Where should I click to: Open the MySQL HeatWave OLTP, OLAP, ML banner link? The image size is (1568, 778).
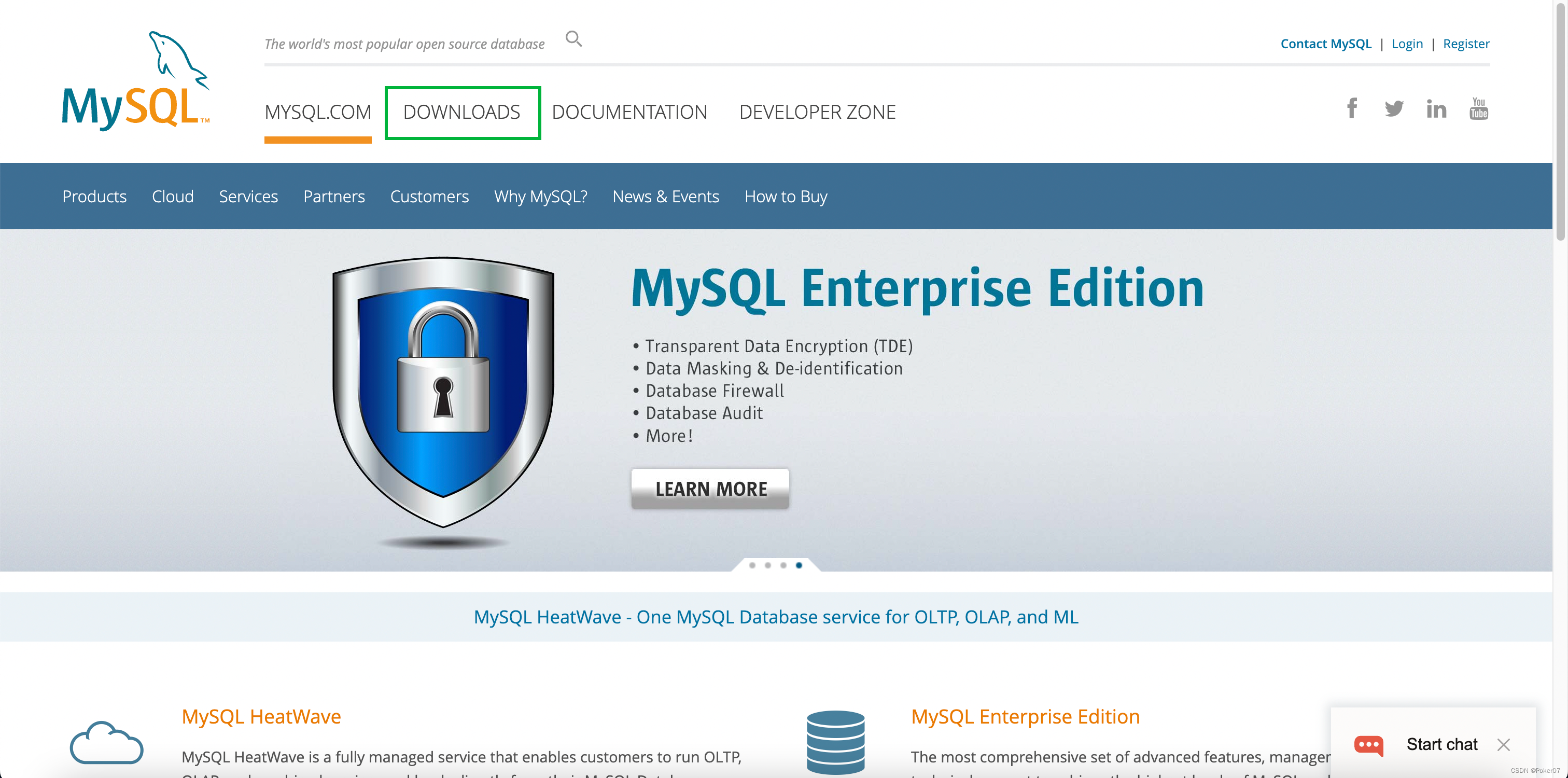pyautogui.click(x=776, y=617)
